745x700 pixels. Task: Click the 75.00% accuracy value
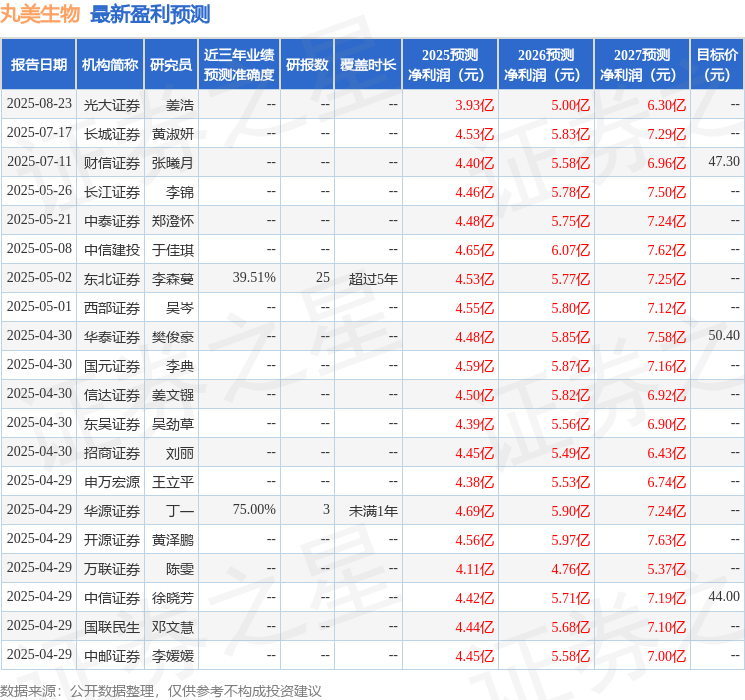pos(254,509)
